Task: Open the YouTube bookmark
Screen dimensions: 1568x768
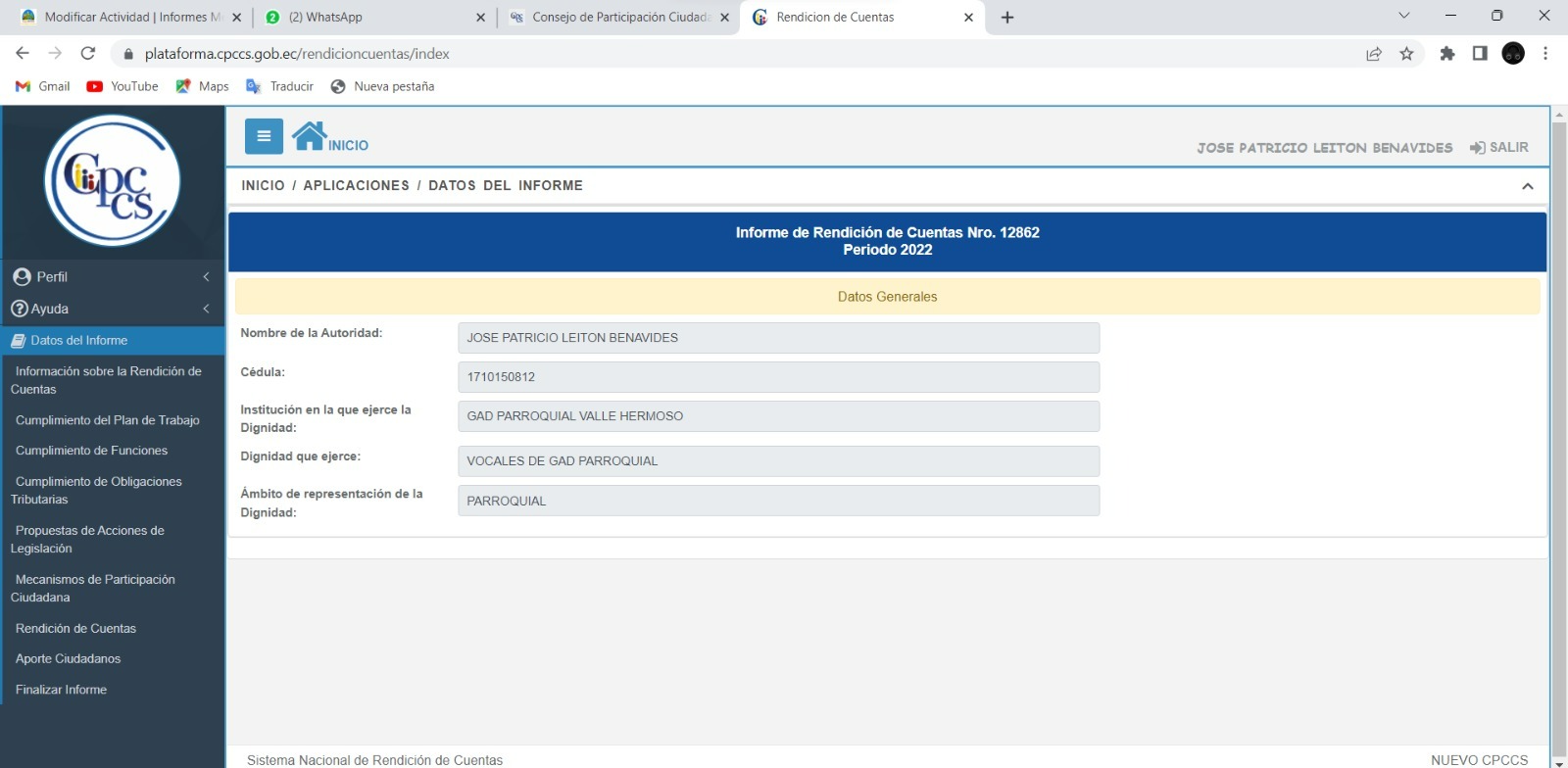Action: click(x=122, y=86)
